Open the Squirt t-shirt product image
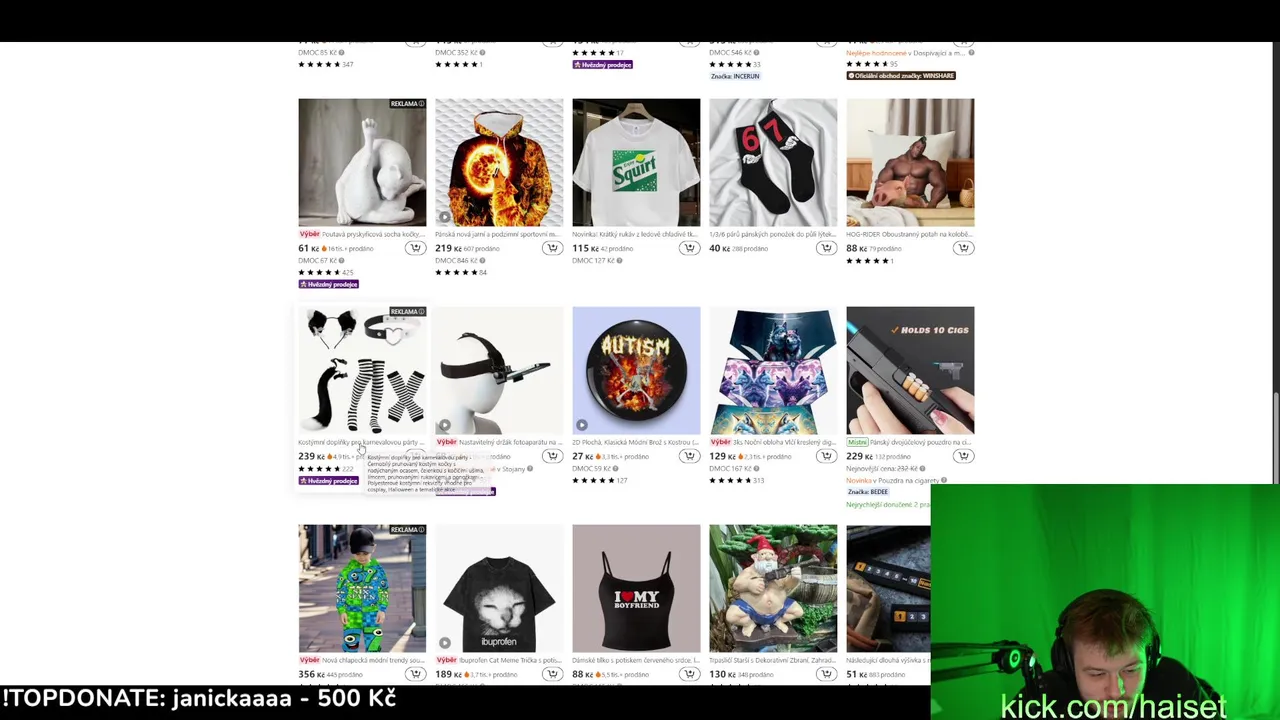 (x=636, y=162)
